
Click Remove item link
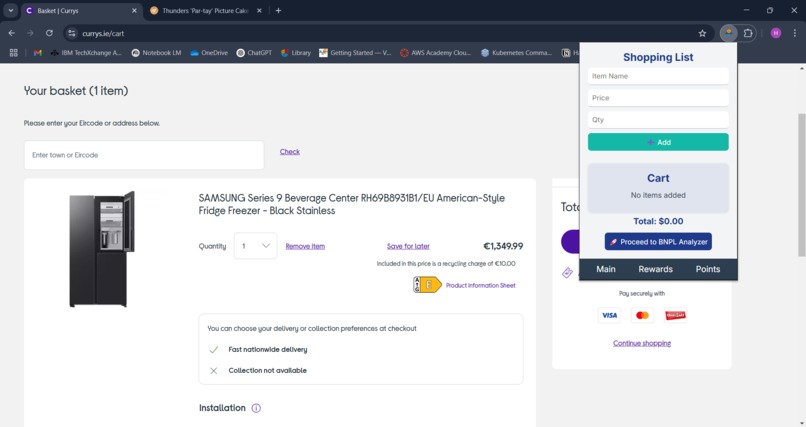[305, 246]
